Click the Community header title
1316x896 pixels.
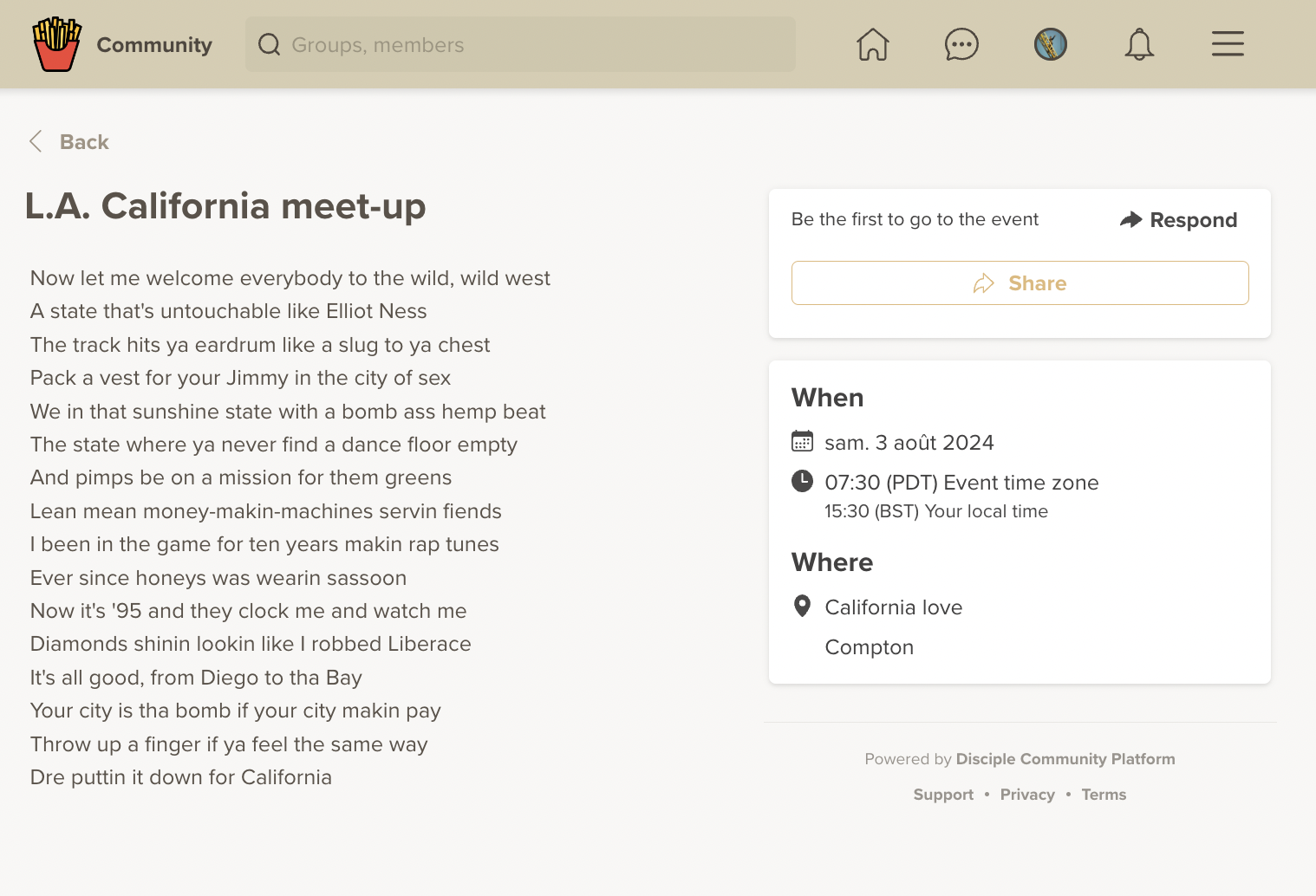click(154, 45)
